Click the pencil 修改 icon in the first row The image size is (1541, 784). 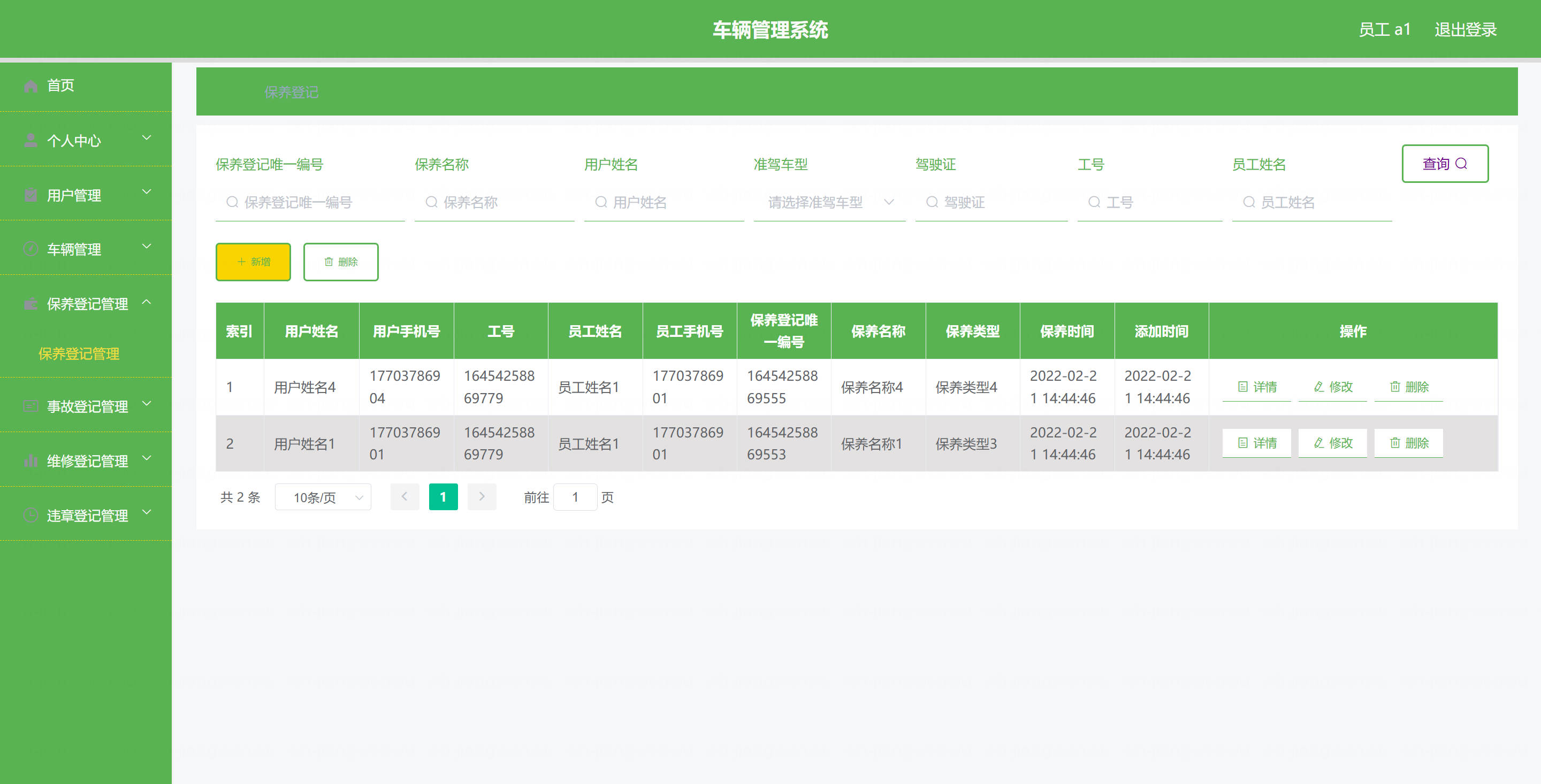pos(1318,387)
